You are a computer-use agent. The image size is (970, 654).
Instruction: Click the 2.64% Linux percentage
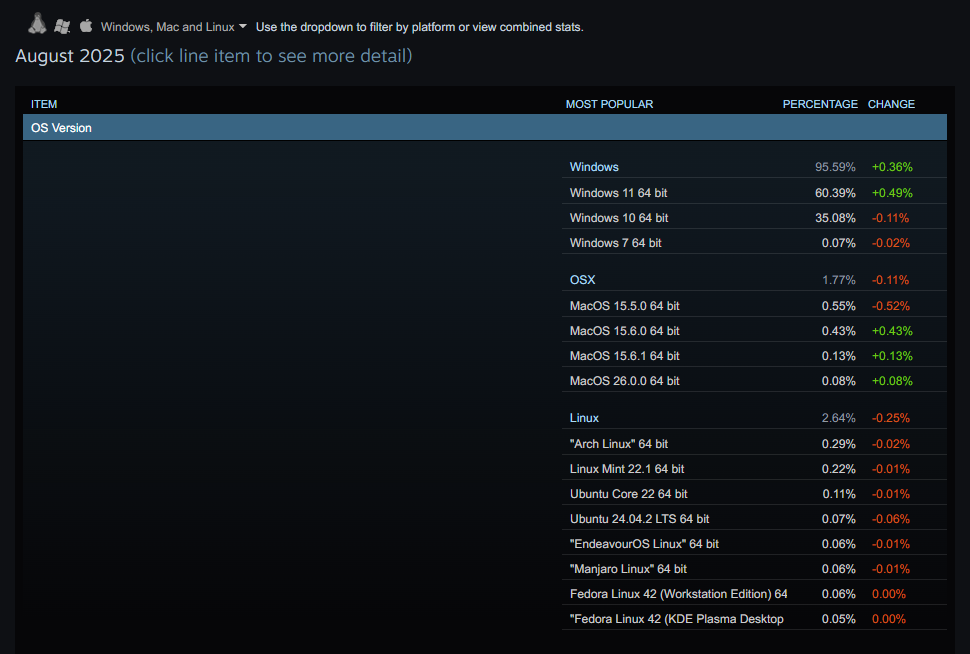click(x=838, y=418)
